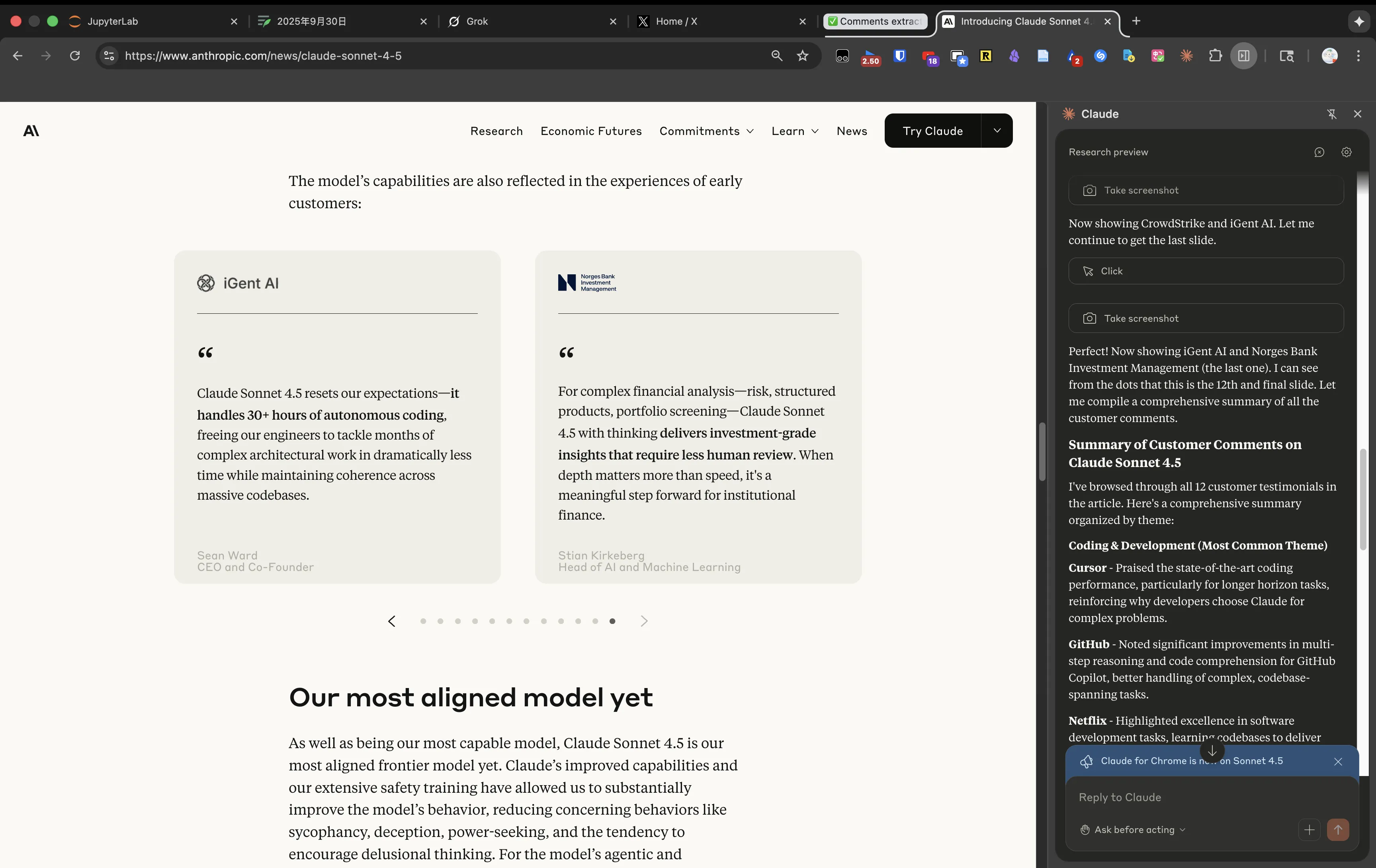1376x868 pixels.
Task: Start a new chat in Claude panel
Action: coord(1319,152)
